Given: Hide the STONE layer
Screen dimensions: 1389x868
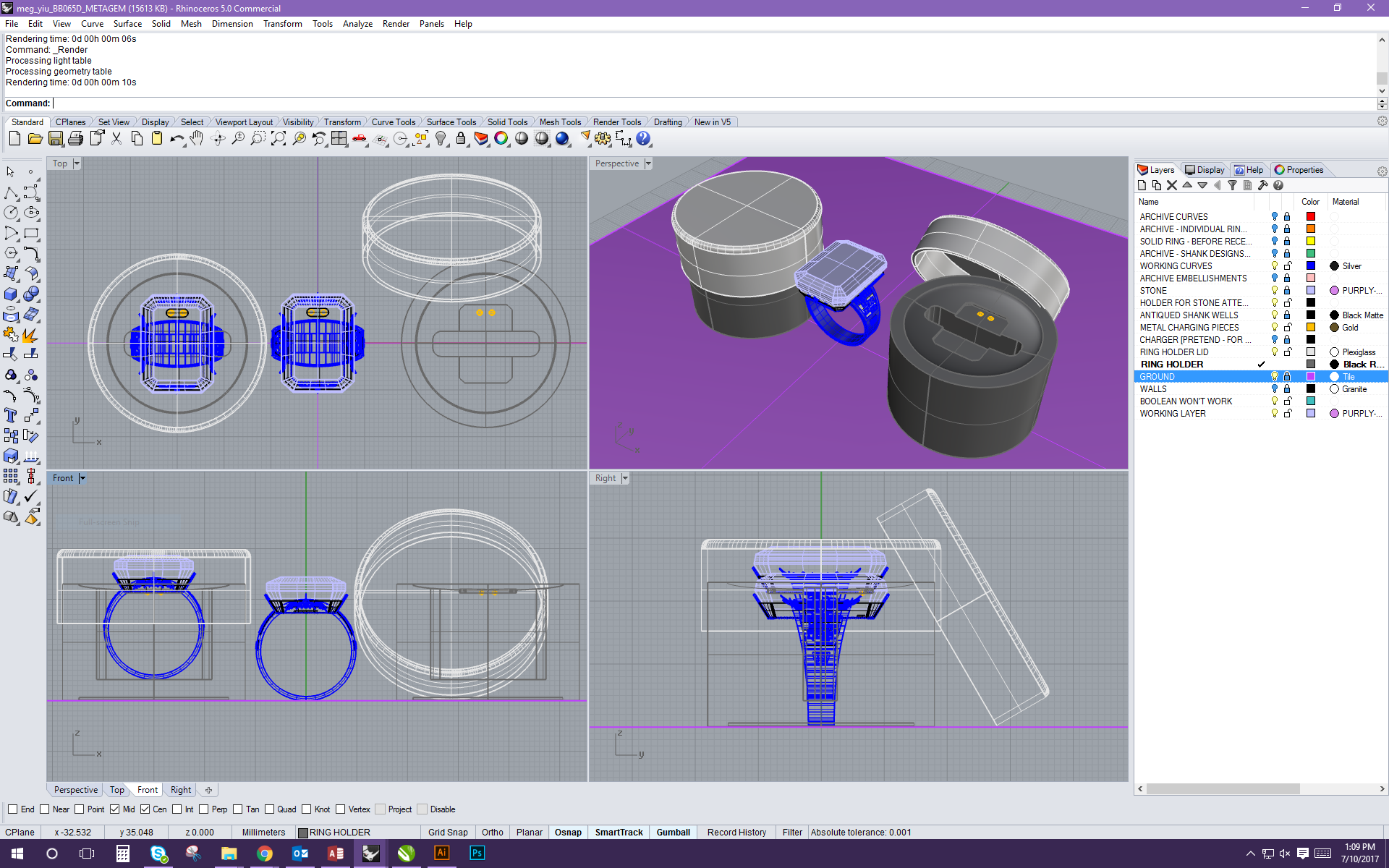Looking at the screenshot, I should (1272, 290).
